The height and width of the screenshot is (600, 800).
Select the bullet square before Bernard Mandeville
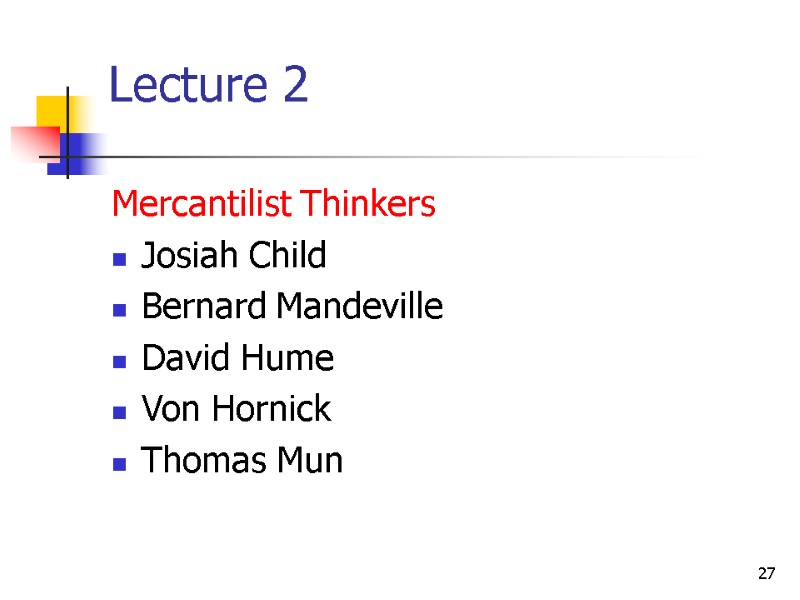pyautogui.click(x=119, y=310)
